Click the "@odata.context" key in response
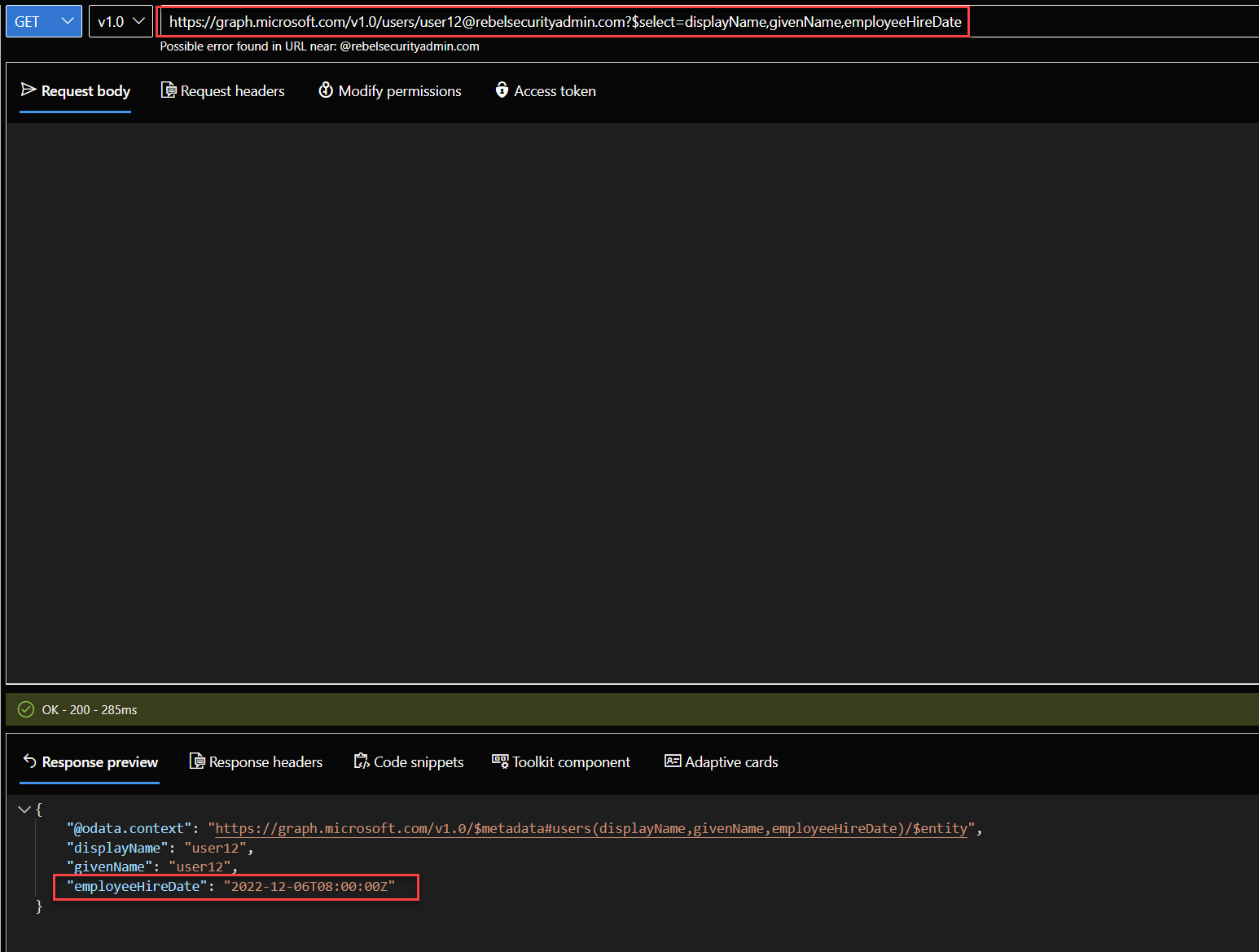1259x952 pixels. tap(129, 829)
